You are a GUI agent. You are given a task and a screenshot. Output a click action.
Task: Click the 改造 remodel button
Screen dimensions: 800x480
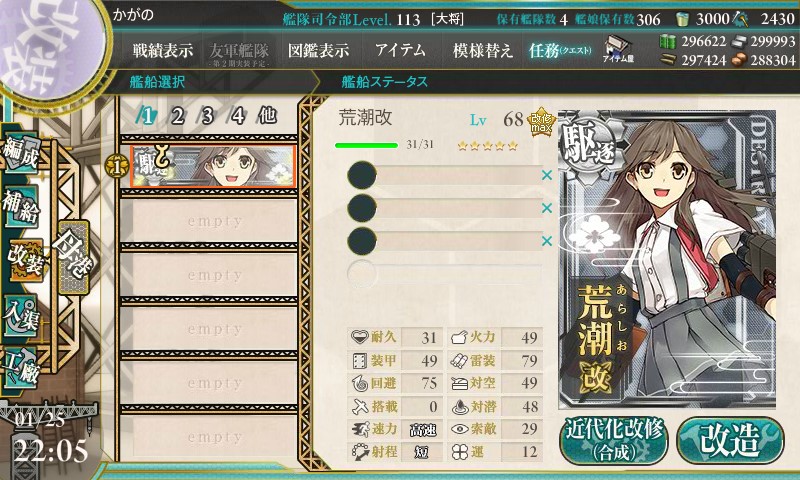click(x=730, y=440)
